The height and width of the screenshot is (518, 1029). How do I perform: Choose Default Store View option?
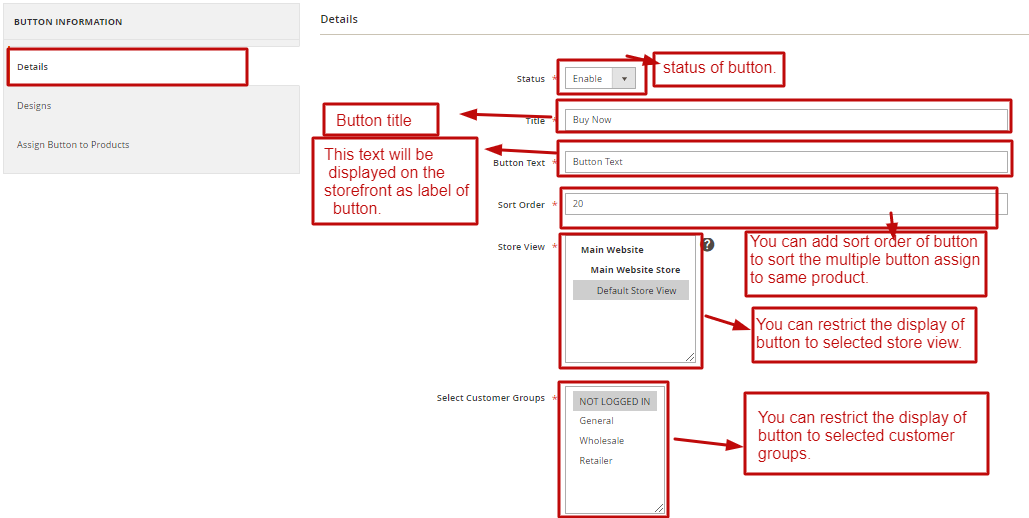tap(636, 291)
